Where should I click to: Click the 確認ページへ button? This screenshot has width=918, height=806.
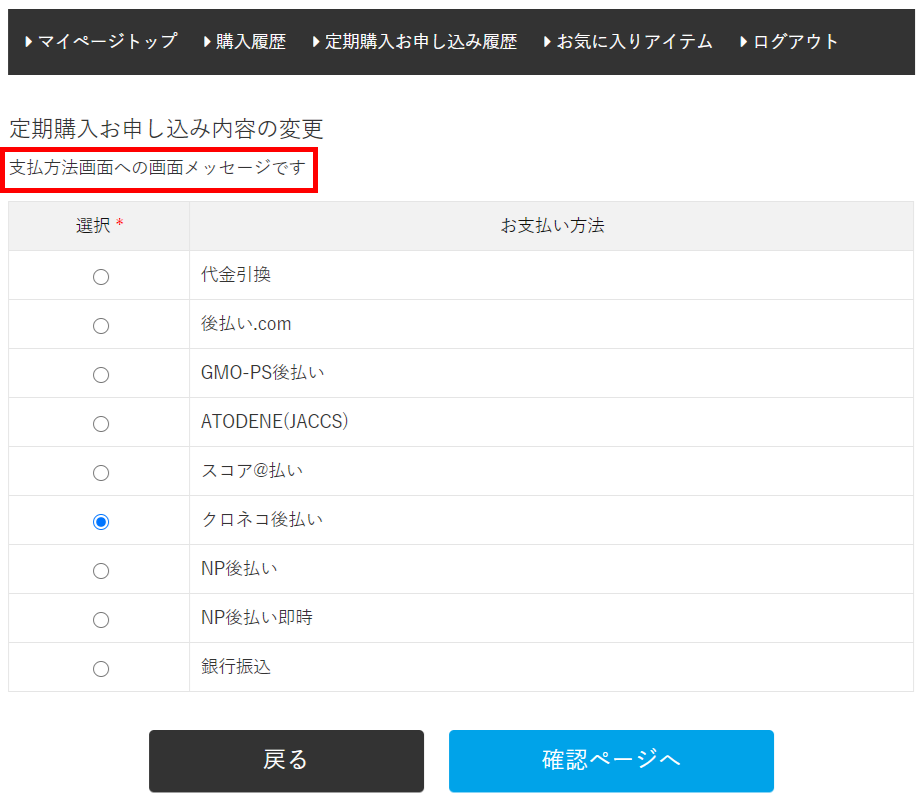click(611, 760)
